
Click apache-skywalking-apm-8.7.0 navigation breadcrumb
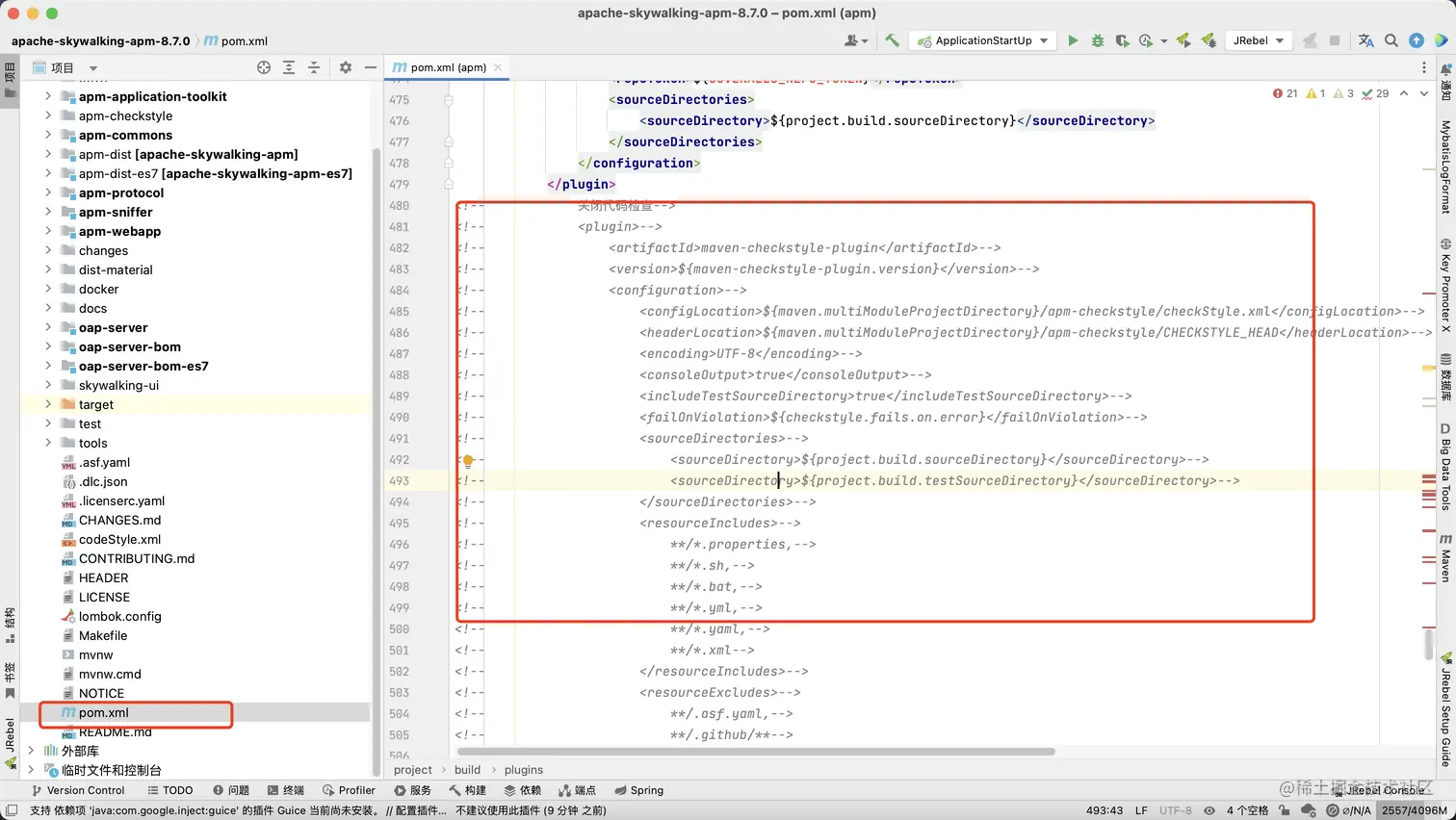click(x=100, y=40)
